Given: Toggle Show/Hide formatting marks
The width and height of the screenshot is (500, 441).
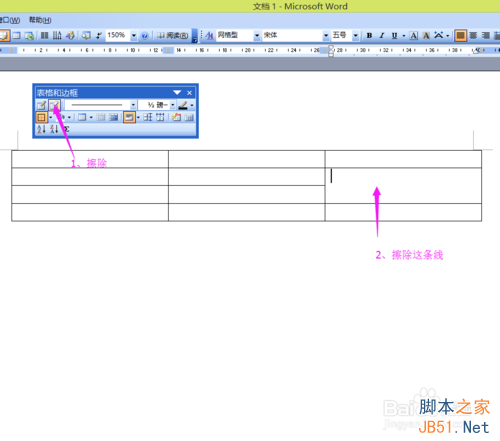Looking at the screenshot, I should pyautogui.click(x=99, y=35).
